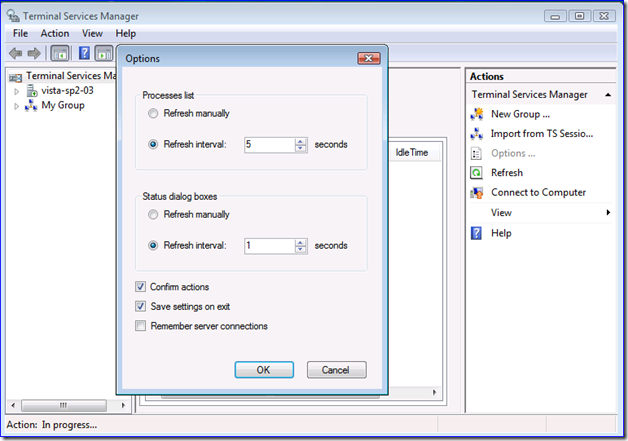
Task: Open the View menu in menu bar
Action: point(93,33)
